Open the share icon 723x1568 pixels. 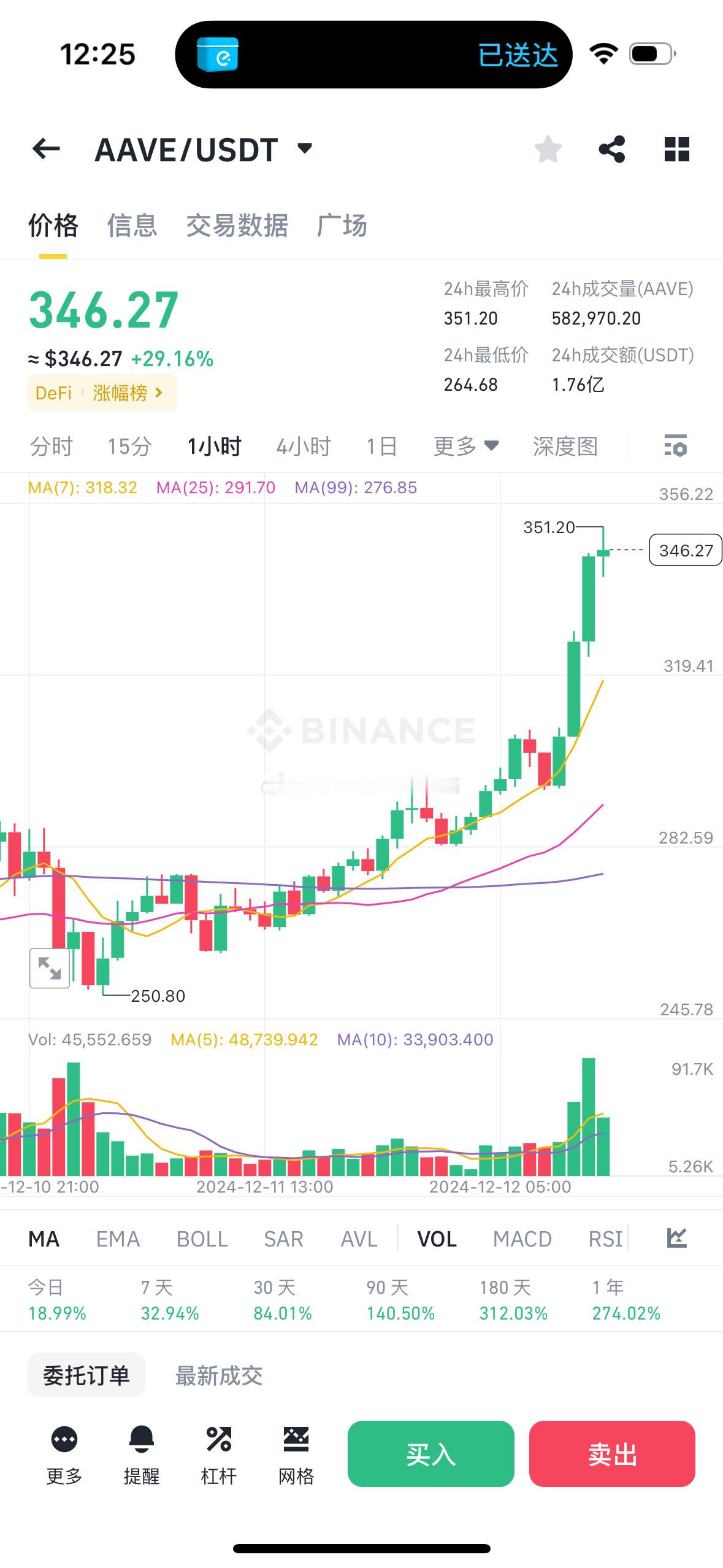(611, 149)
